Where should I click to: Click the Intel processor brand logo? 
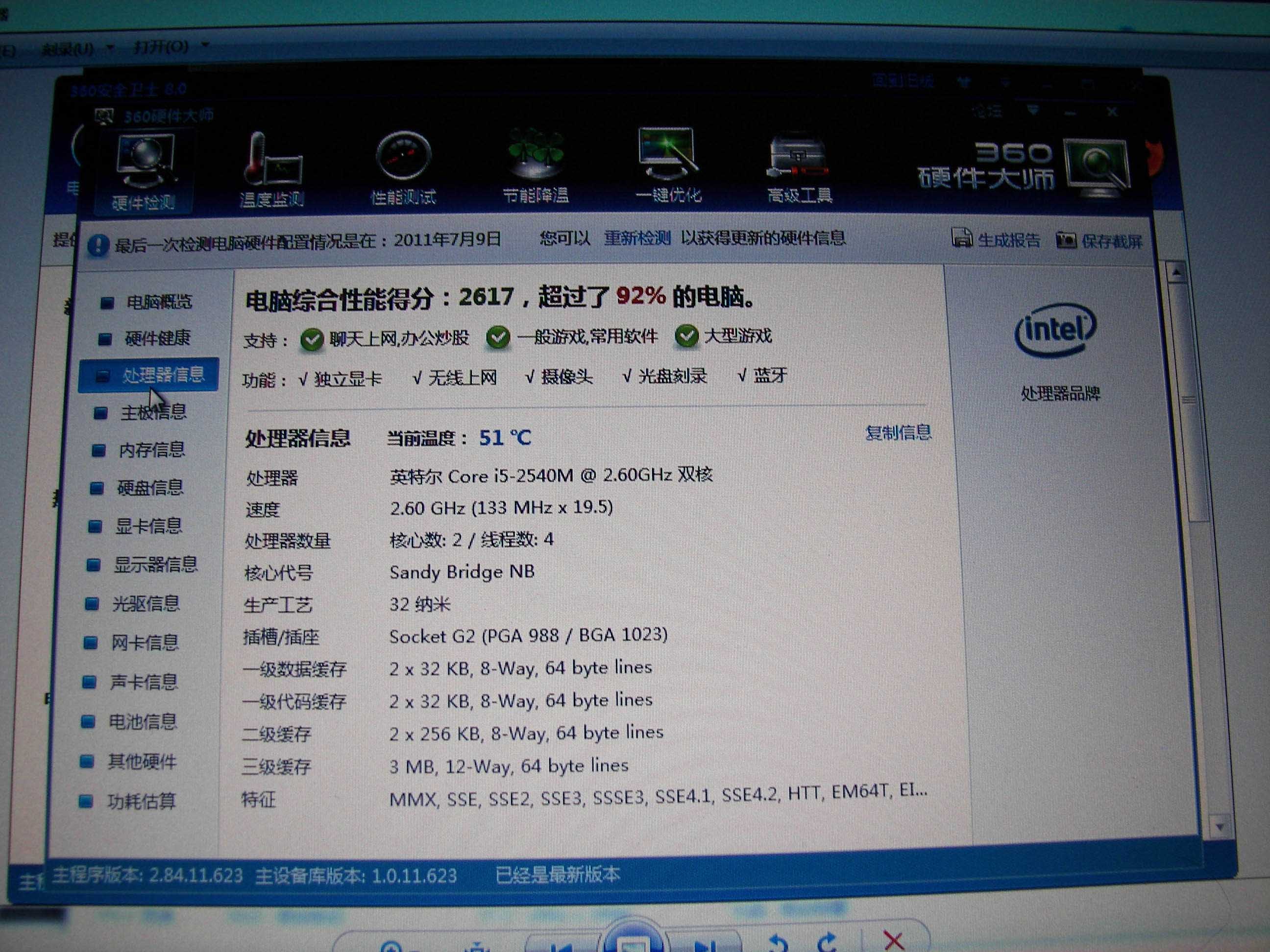(x=1055, y=330)
